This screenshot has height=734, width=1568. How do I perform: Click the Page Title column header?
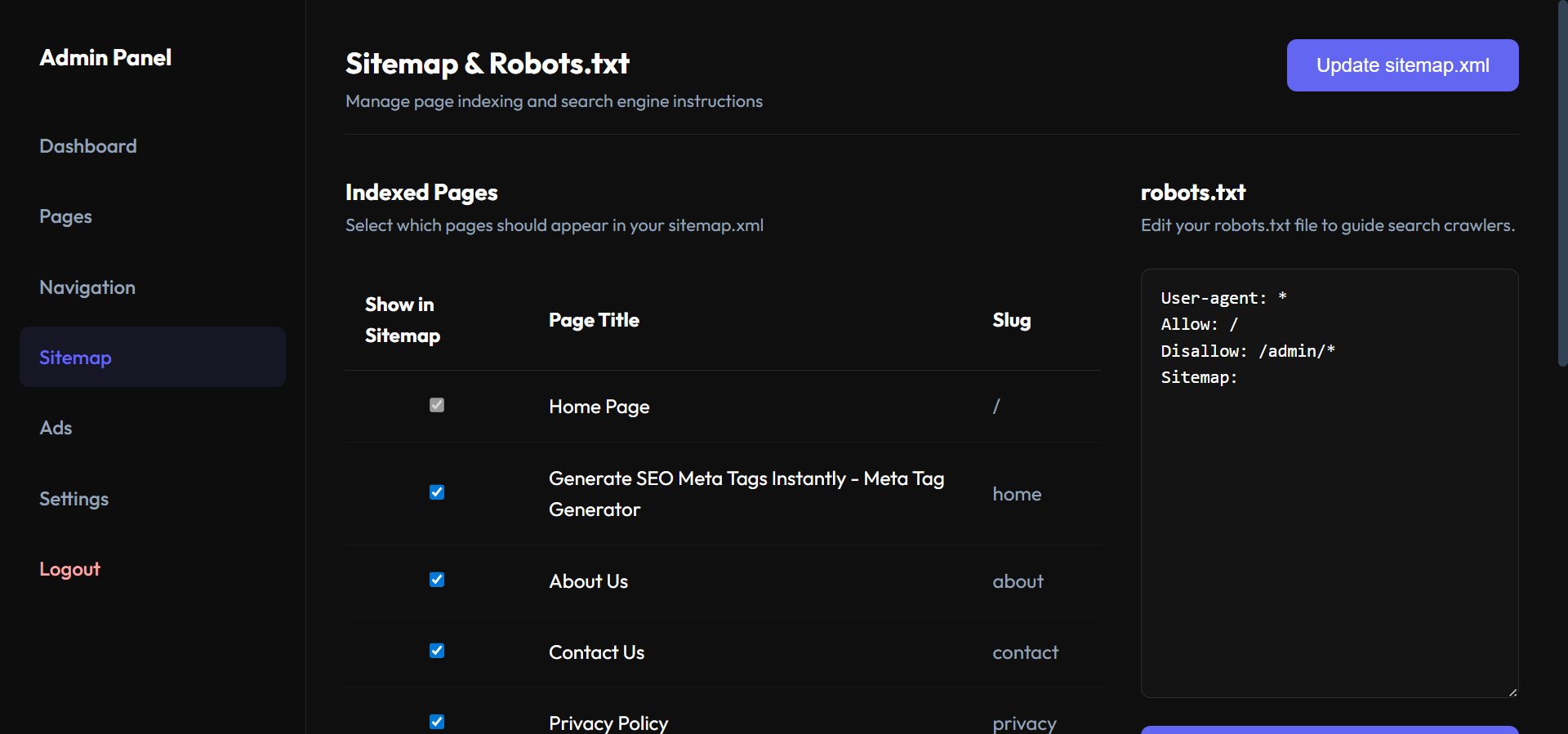[594, 320]
